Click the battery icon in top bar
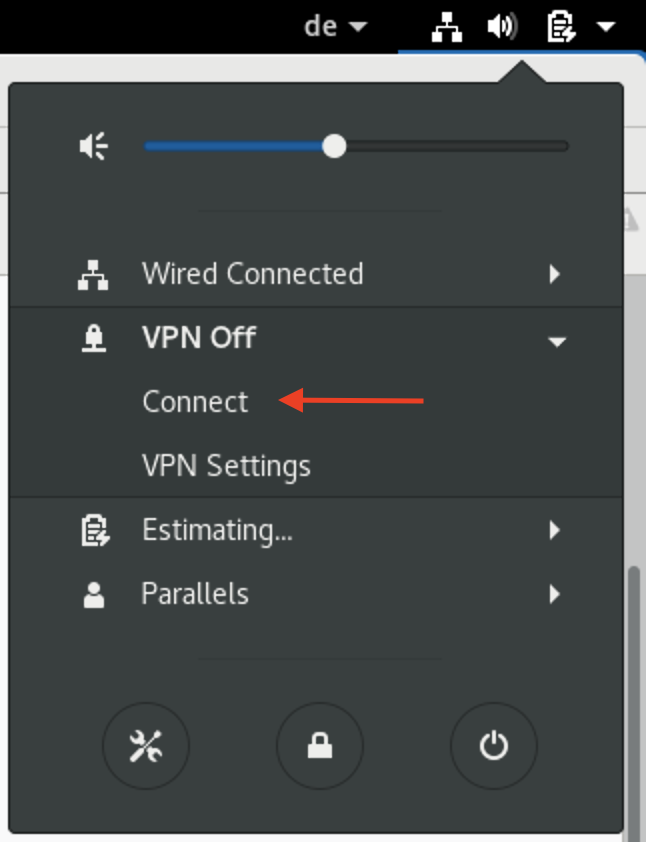The image size is (646, 842). coord(561,27)
